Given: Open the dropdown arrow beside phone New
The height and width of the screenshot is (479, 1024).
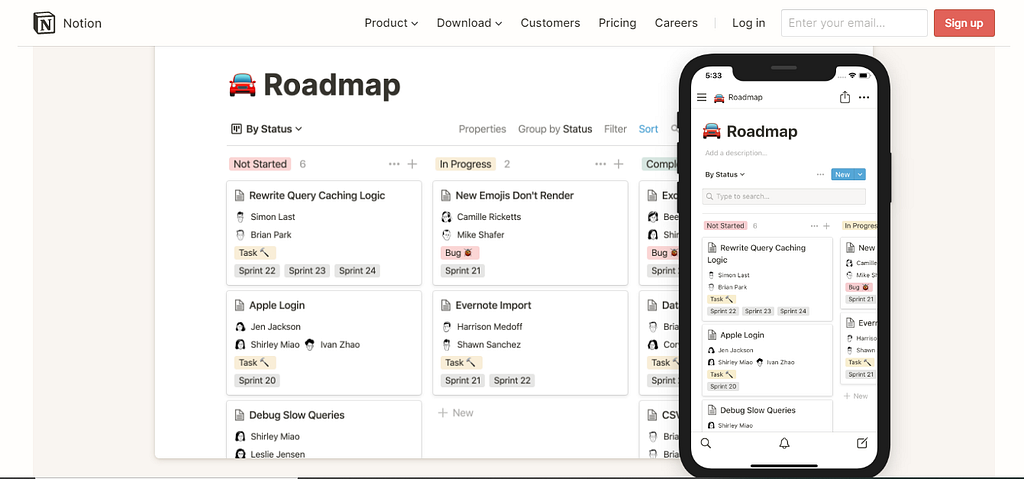Looking at the screenshot, I should (860, 174).
